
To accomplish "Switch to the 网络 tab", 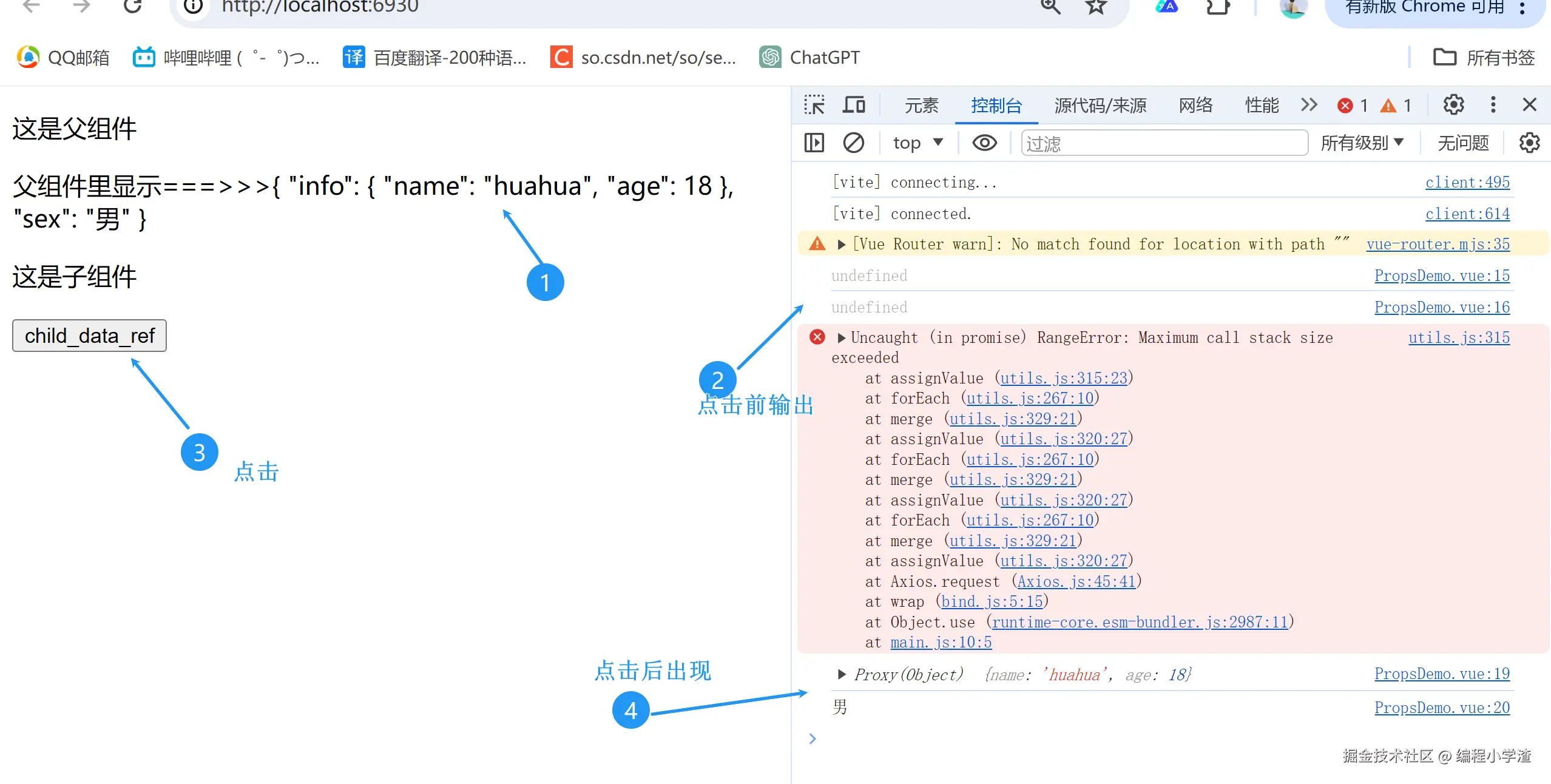I will (x=1195, y=106).
